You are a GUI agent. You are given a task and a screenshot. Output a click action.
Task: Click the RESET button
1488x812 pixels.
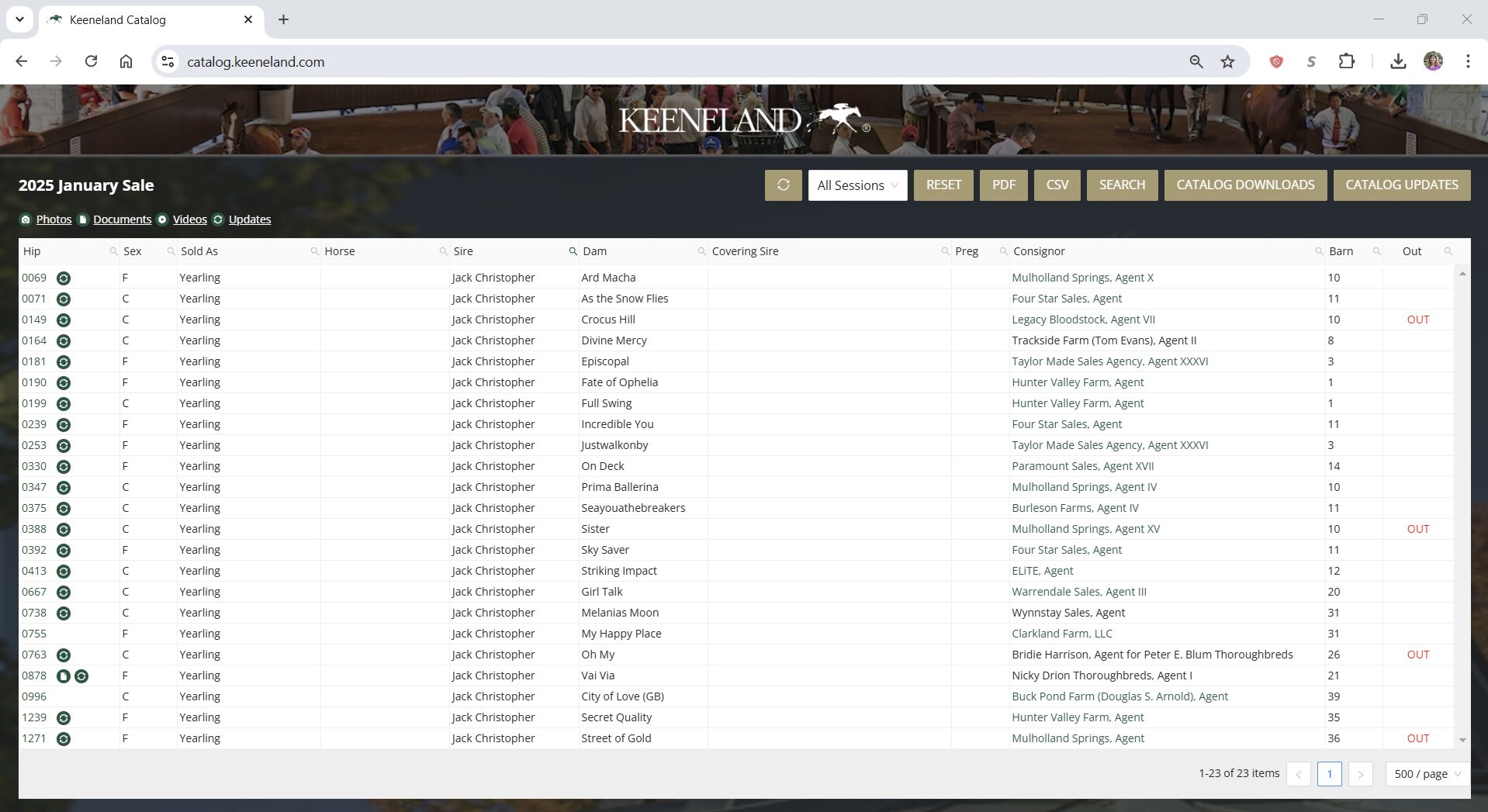pyautogui.click(x=943, y=185)
